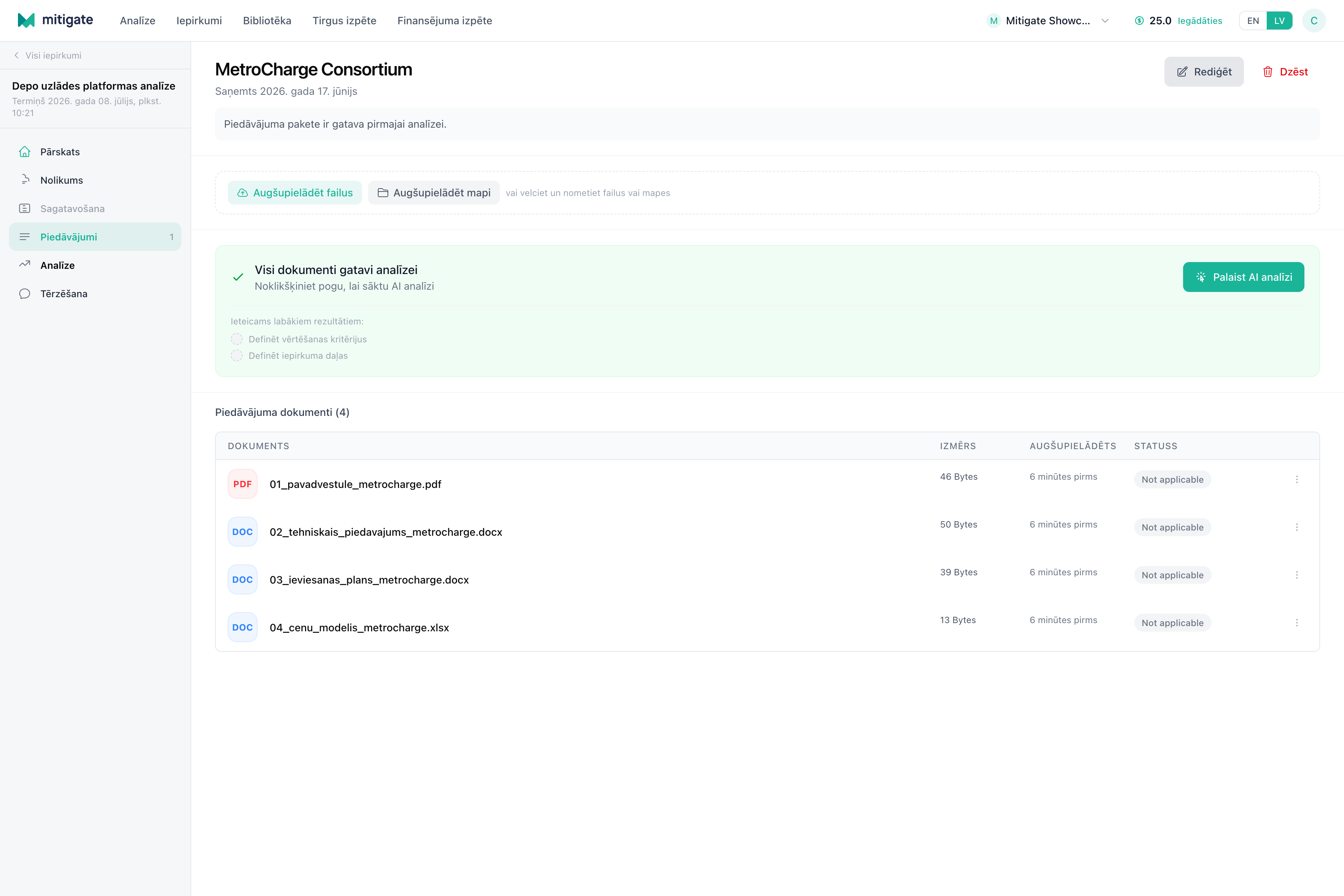Select the Pārskats sidebar item
The height and width of the screenshot is (896, 1344).
[x=95, y=152]
